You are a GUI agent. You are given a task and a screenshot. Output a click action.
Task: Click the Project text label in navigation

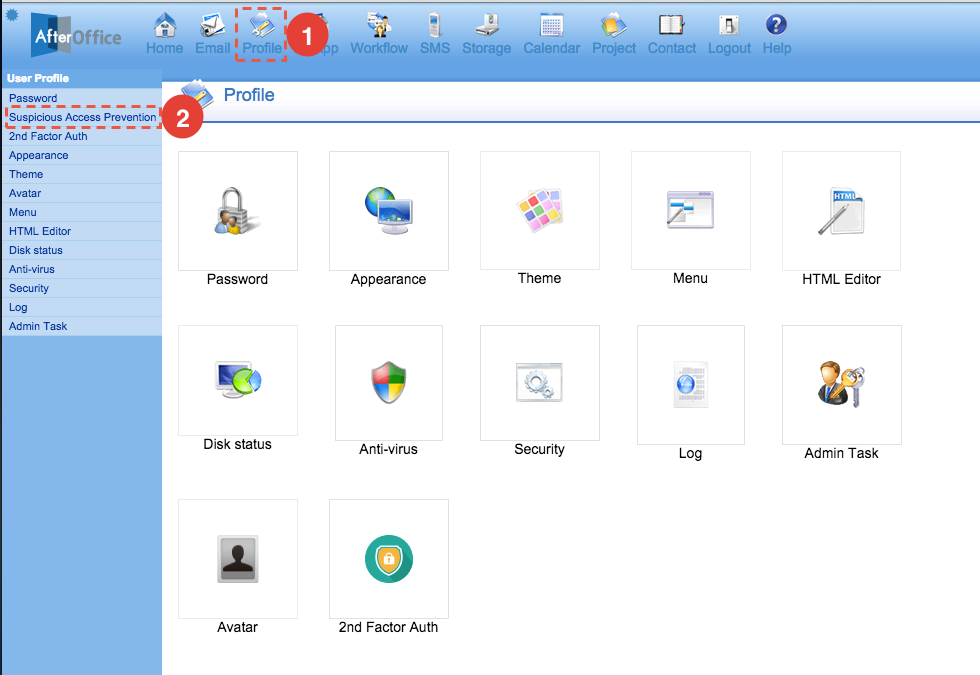[x=614, y=48]
